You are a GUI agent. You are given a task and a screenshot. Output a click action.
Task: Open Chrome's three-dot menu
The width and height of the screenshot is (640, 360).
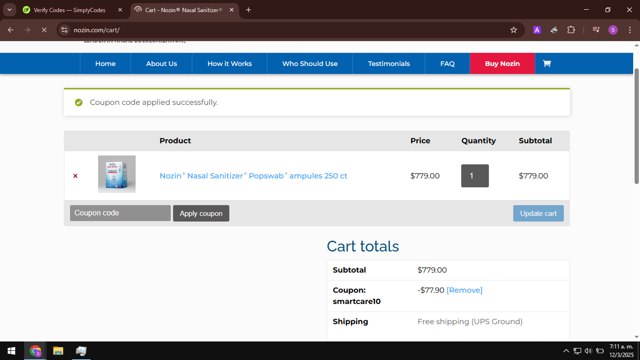(630, 30)
